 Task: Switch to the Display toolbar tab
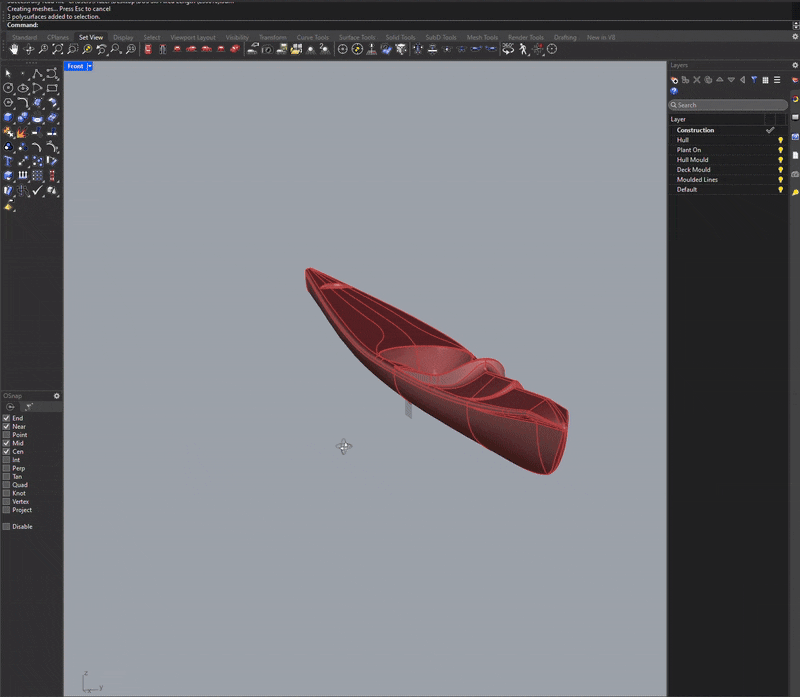123,37
